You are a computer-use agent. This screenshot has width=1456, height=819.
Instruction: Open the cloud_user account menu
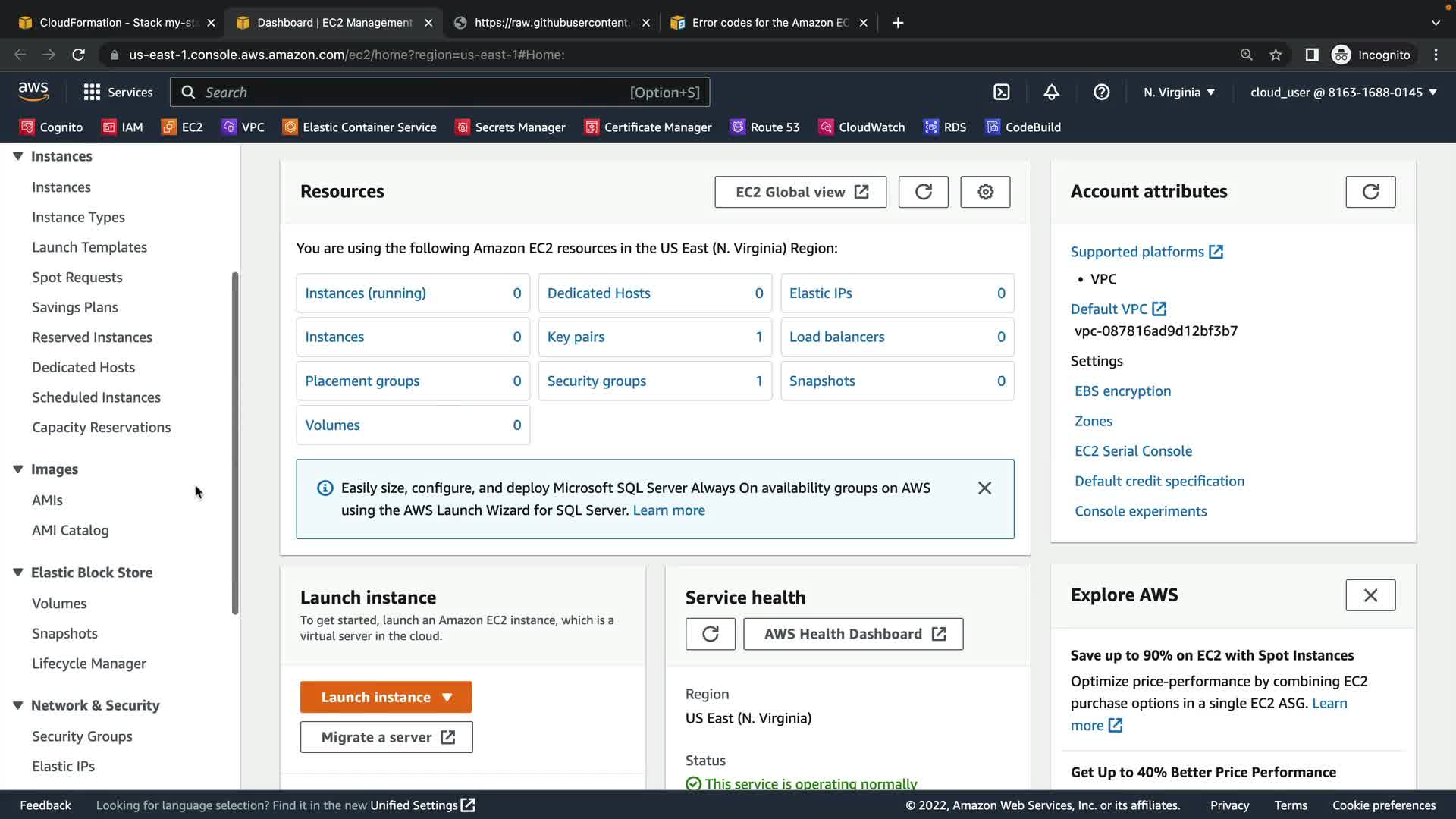coord(1343,93)
